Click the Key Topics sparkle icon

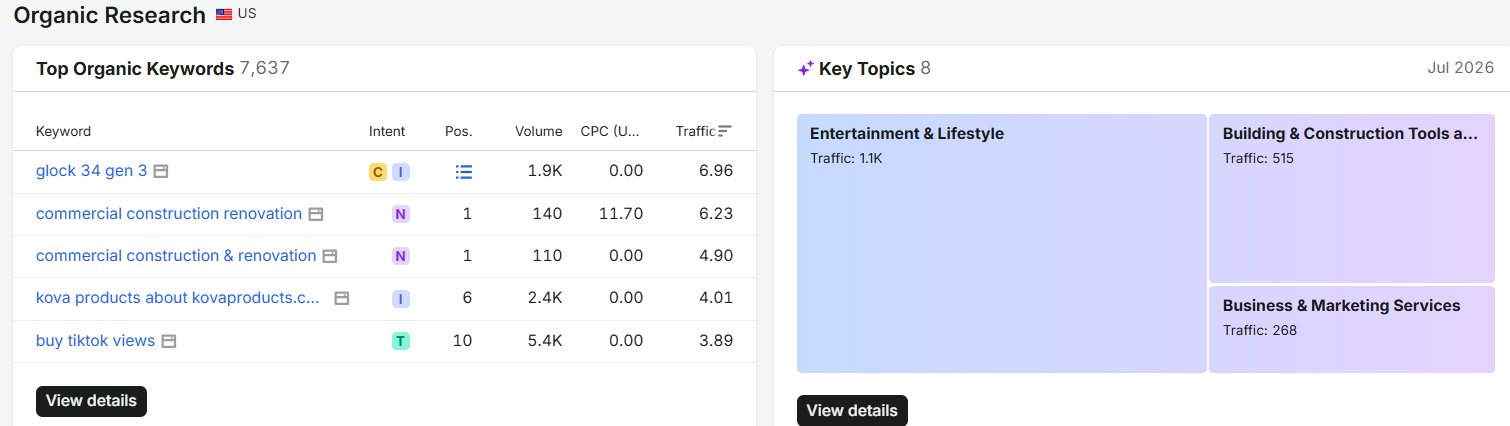805,69
